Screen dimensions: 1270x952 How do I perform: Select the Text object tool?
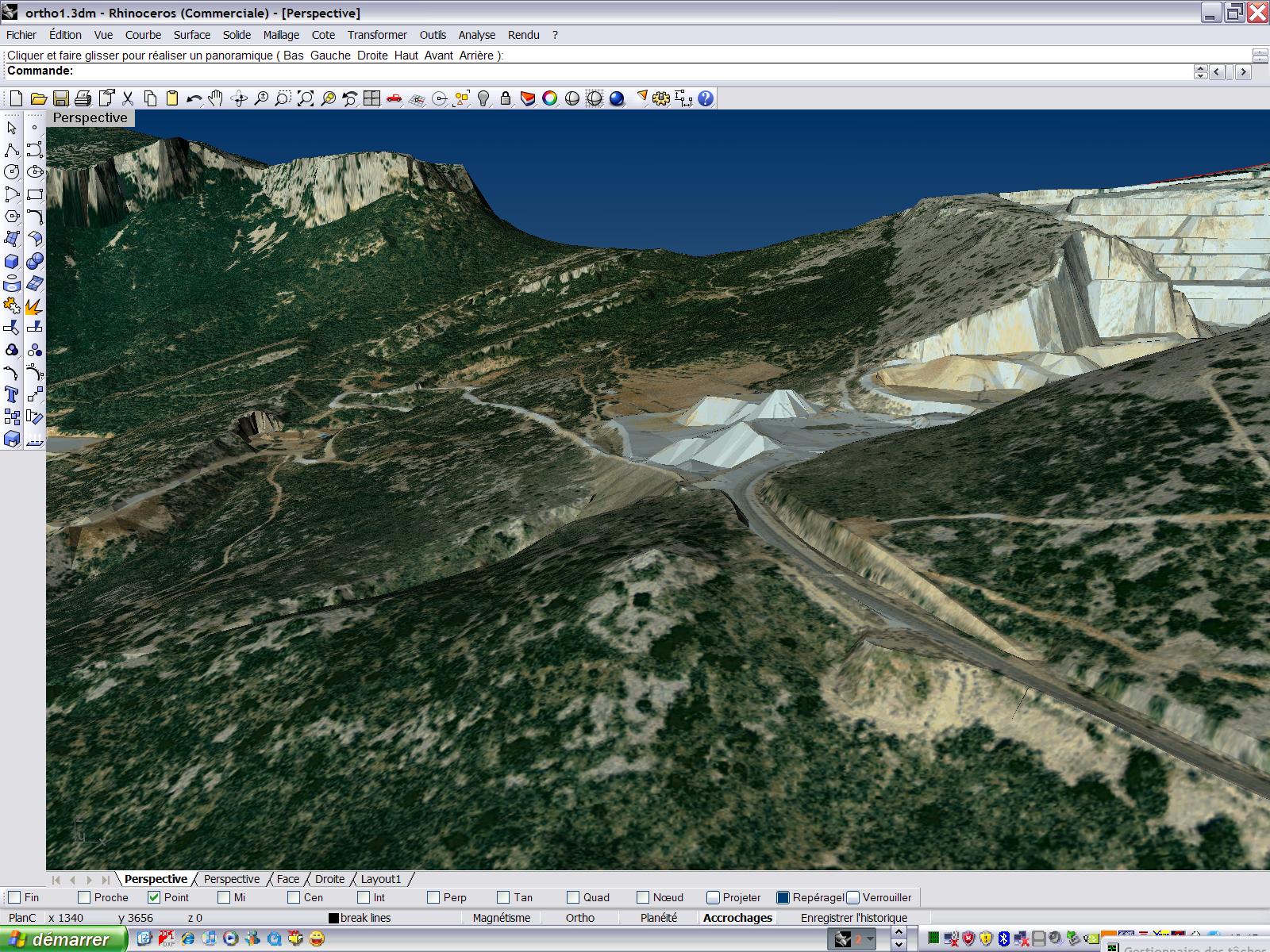tap(12, 394)
